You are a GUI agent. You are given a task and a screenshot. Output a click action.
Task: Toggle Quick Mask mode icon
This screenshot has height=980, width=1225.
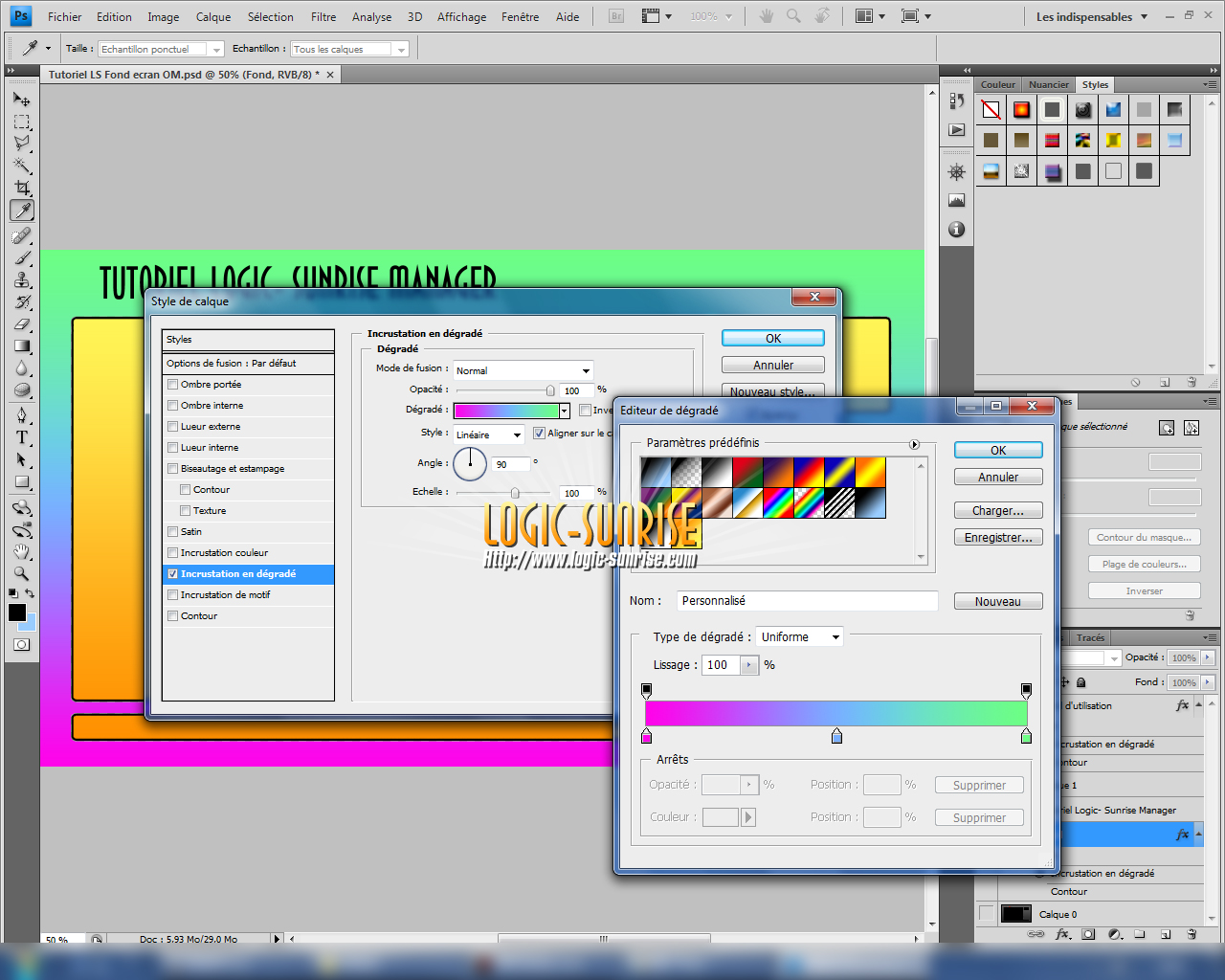tap(21, 645)
